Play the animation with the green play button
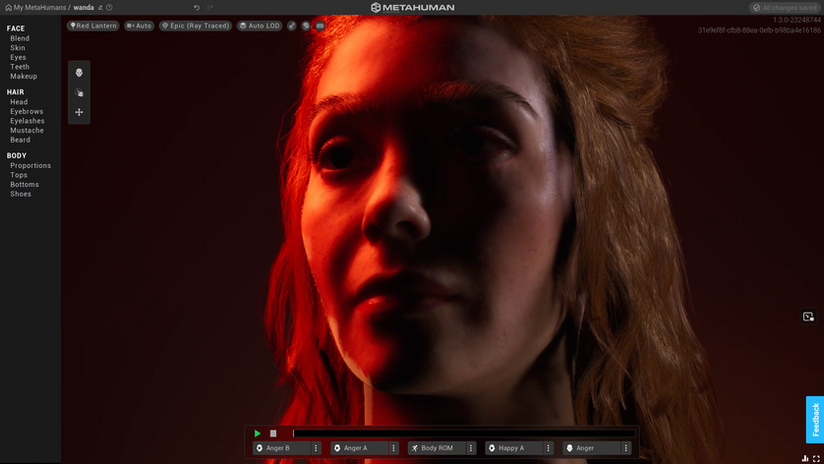Viewport: 824px width, 464px height. click(x=258, y=434)
